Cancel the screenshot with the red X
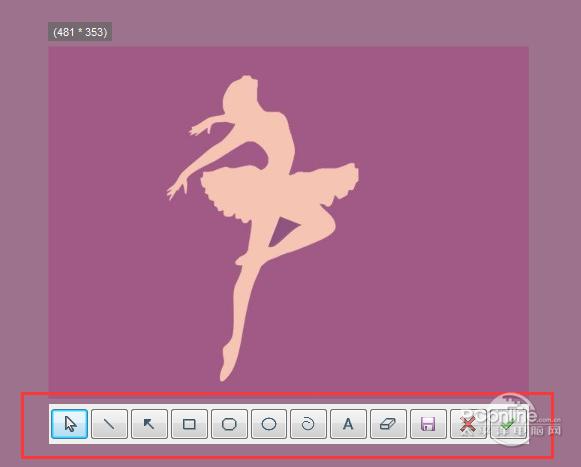 (x=468, y=424)
